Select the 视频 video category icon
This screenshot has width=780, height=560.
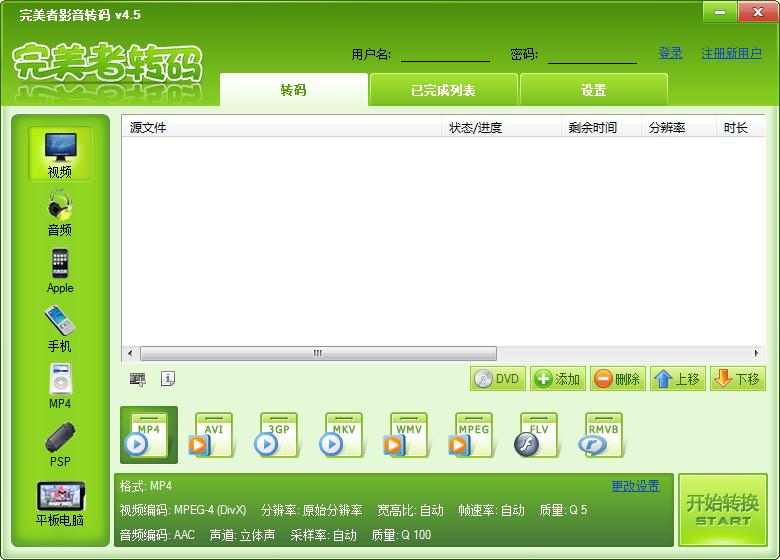60,154
